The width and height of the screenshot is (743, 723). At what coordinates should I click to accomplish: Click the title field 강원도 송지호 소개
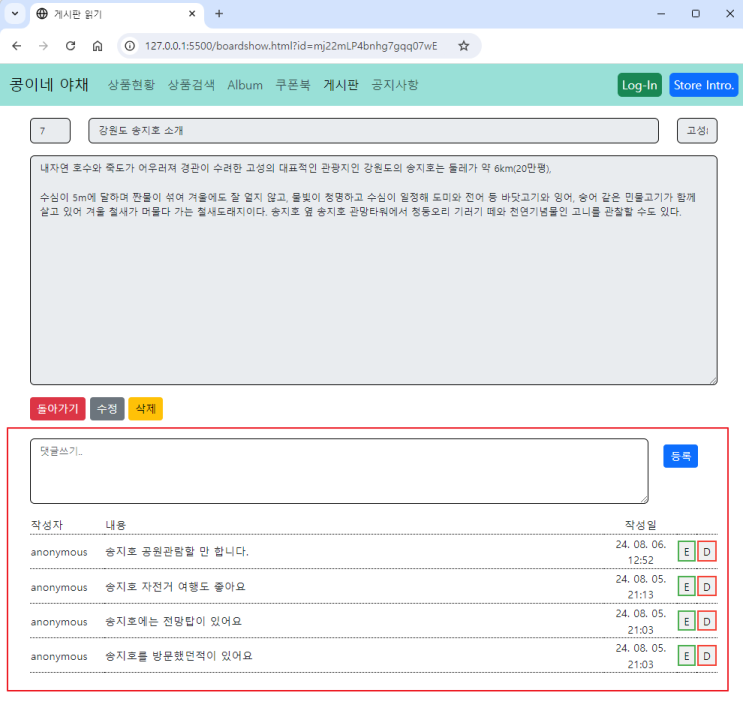(373, 131)
